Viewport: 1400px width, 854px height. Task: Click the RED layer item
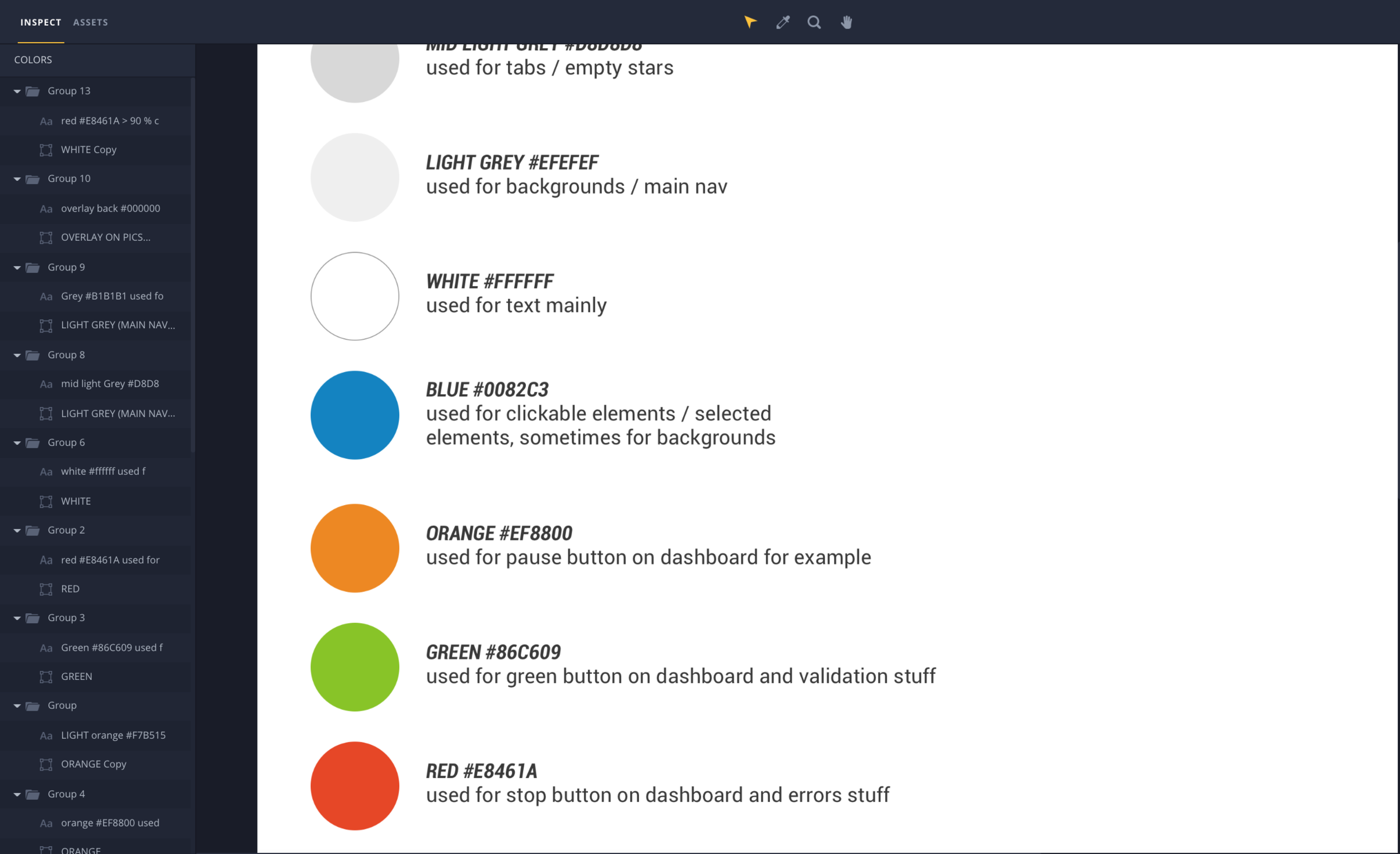coord(70,588)
